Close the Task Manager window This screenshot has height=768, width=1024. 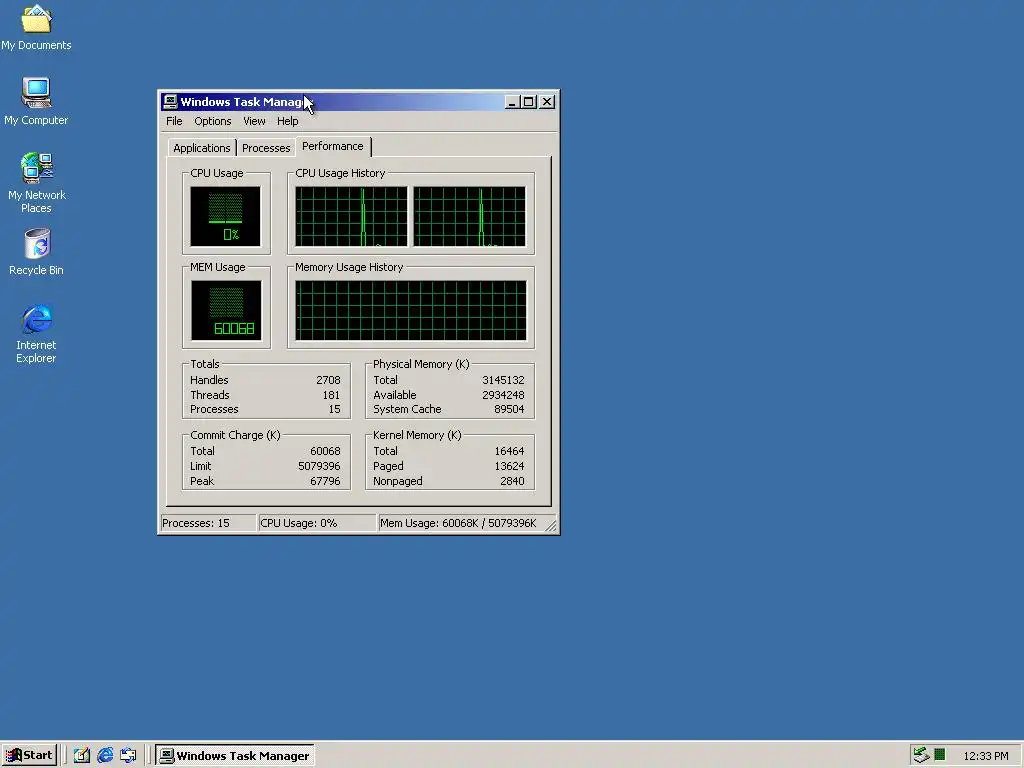pyautogui.click(x=547, y=102)
